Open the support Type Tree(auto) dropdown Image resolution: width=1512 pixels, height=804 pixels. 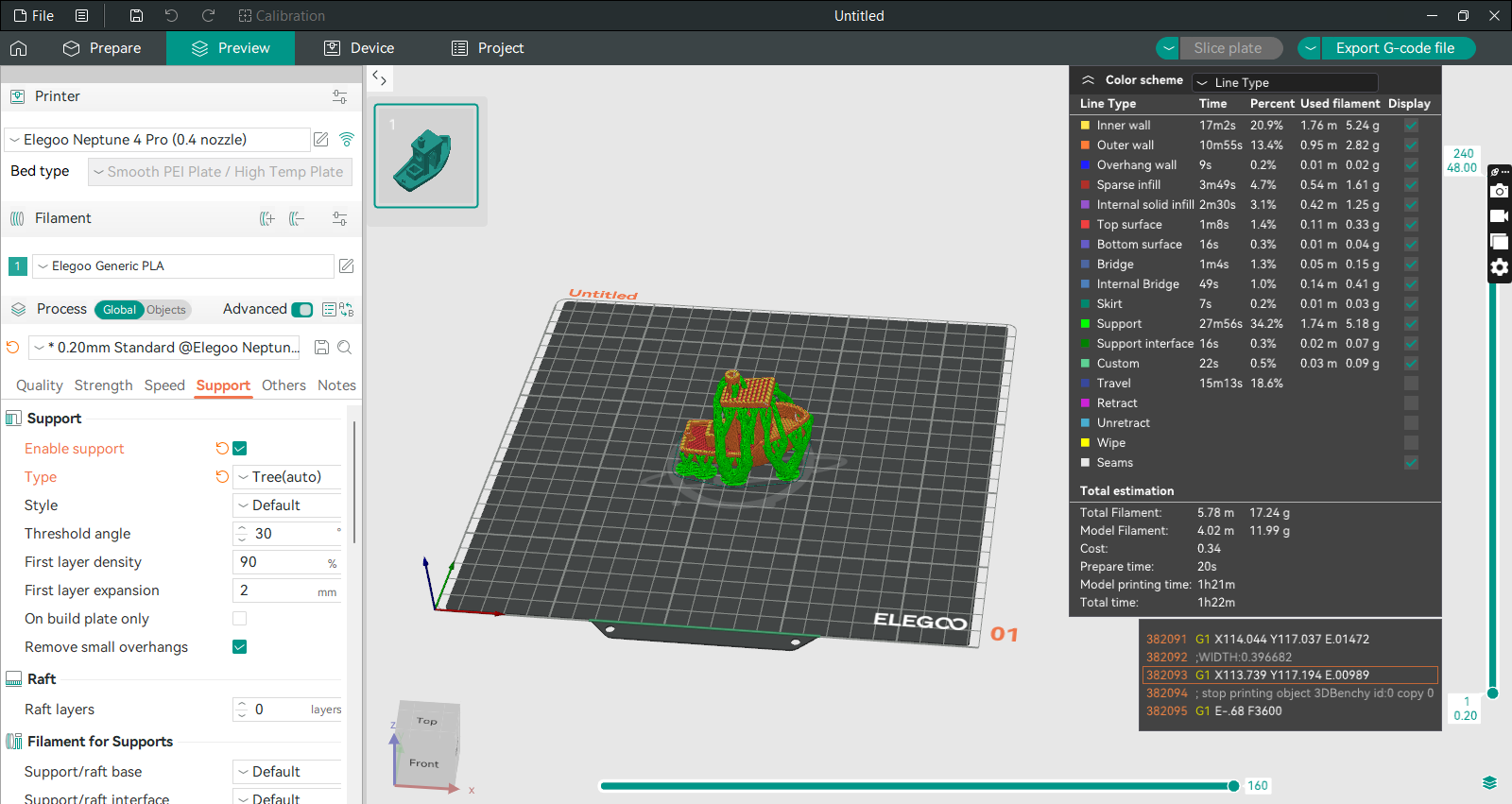(287, 476)
